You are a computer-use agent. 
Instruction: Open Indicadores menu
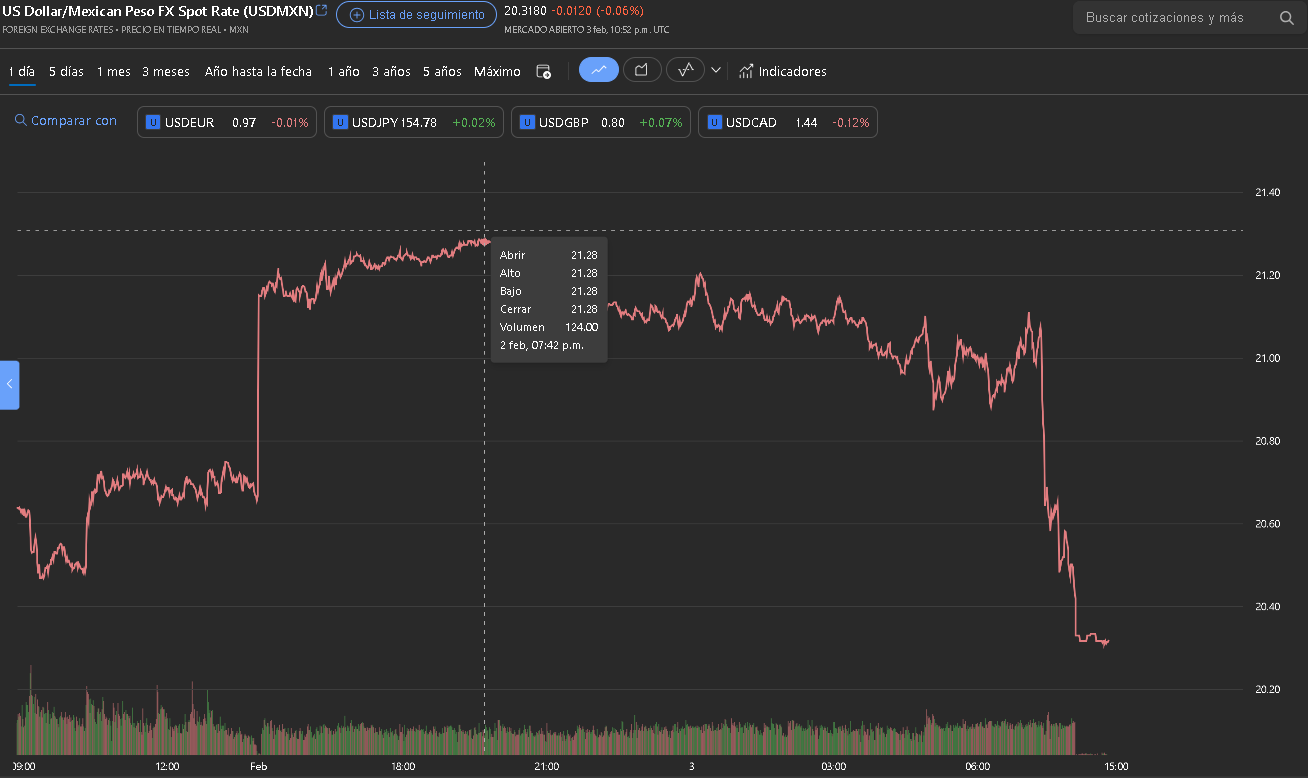(x=782, y=72)
